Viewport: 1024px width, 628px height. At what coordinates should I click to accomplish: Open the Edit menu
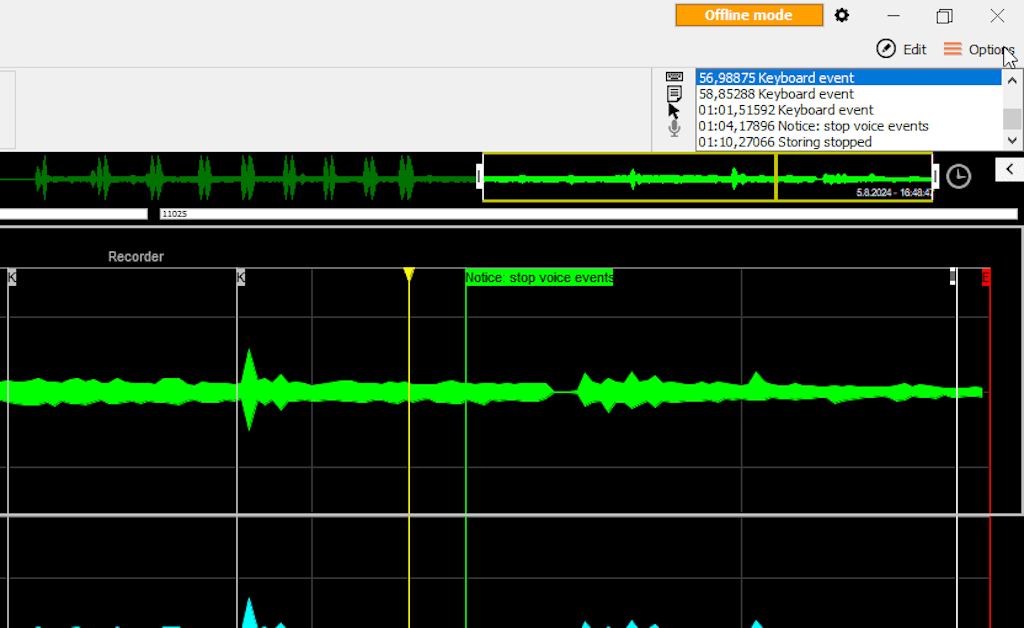click(901, 49)
